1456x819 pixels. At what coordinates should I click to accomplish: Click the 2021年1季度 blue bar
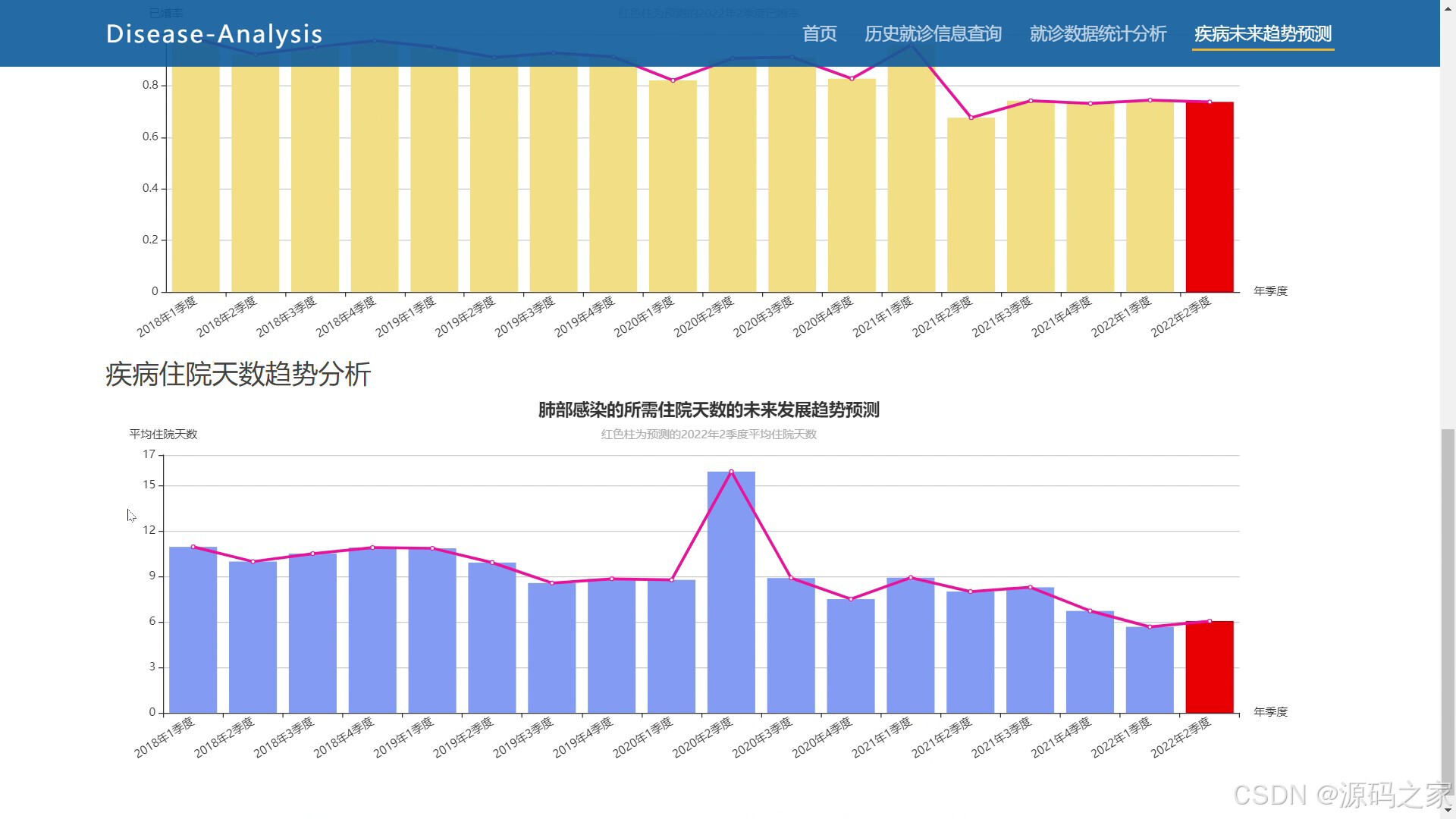point(910,645)
